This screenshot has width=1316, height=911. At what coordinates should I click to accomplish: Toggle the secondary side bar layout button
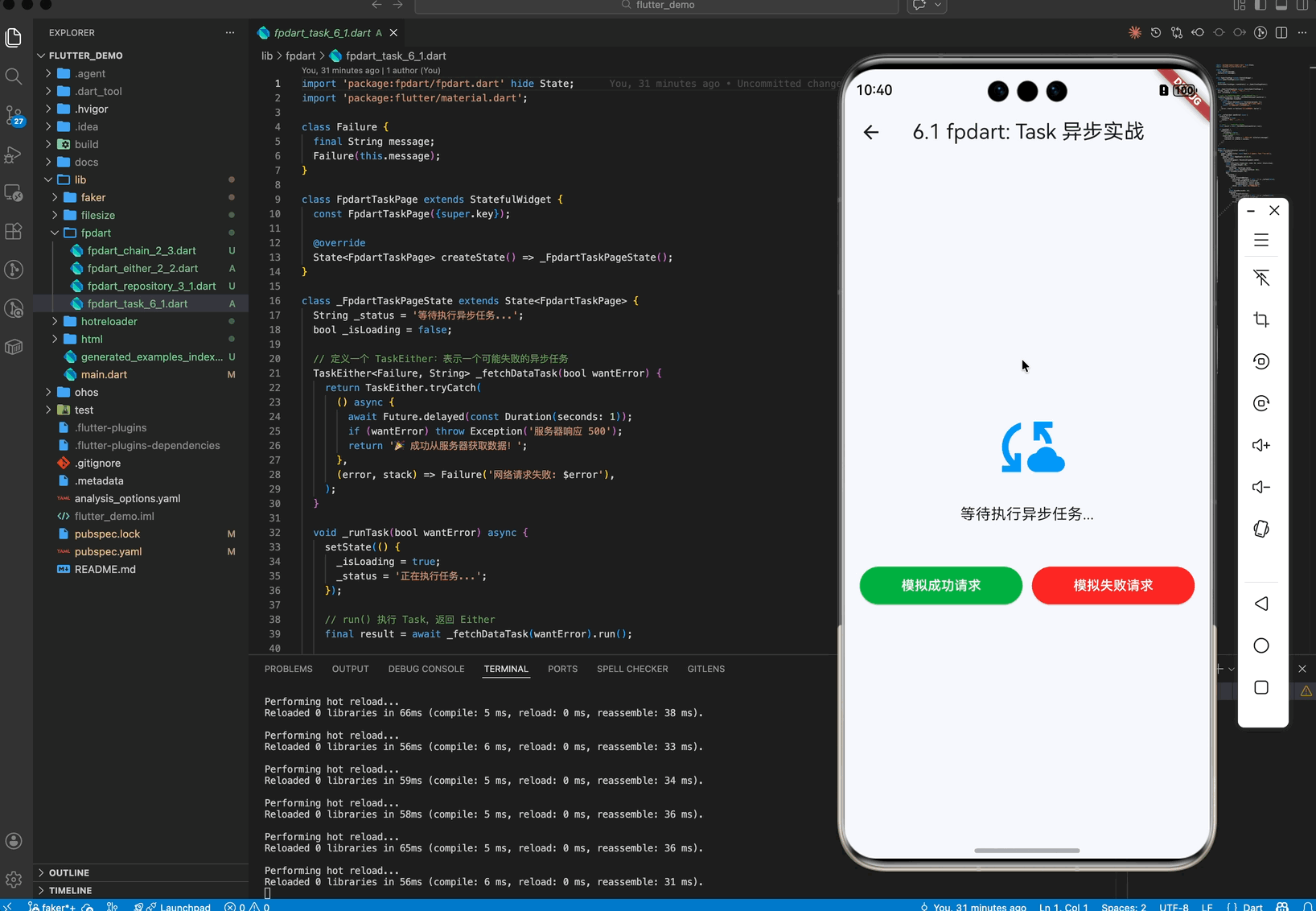(1302, 5)
